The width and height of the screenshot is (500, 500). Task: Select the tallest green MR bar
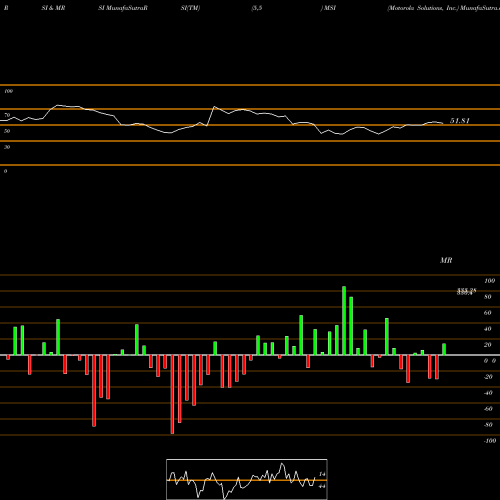point(344,321)
